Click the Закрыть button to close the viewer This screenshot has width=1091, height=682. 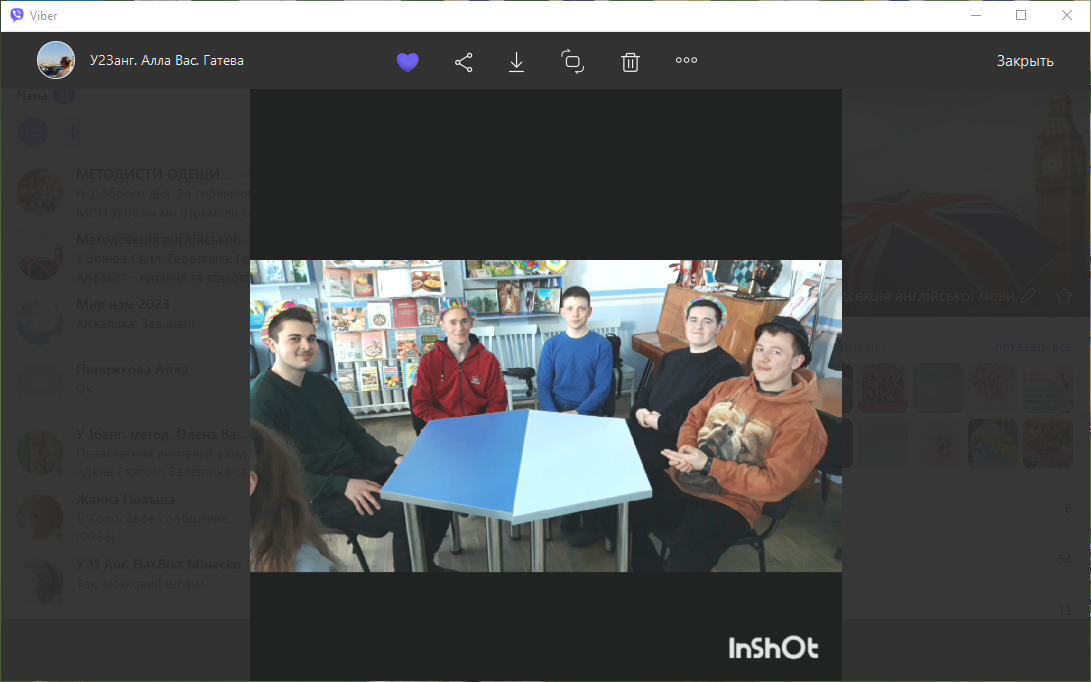click(1025, 61)
